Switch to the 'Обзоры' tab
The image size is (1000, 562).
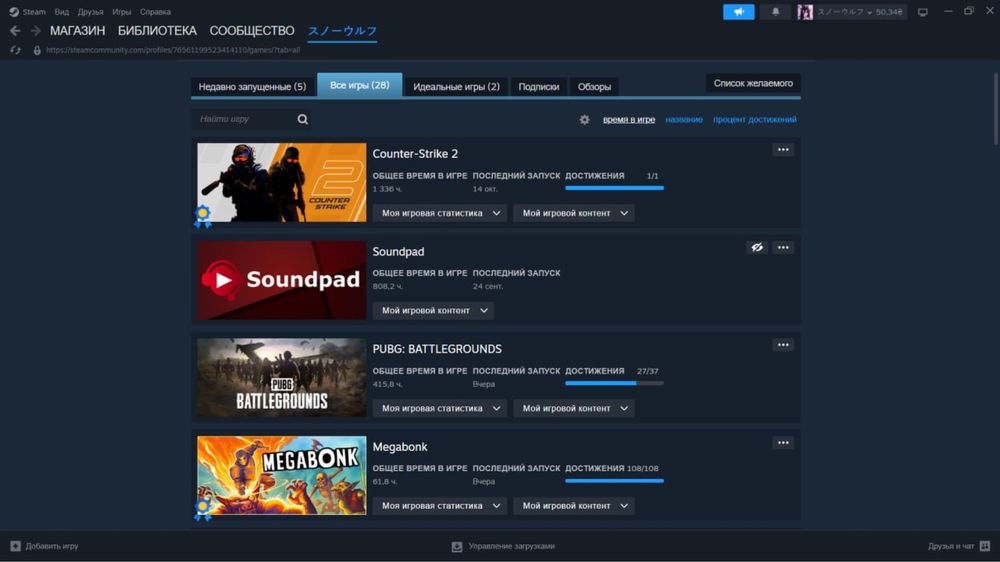(x=594, y=87)
